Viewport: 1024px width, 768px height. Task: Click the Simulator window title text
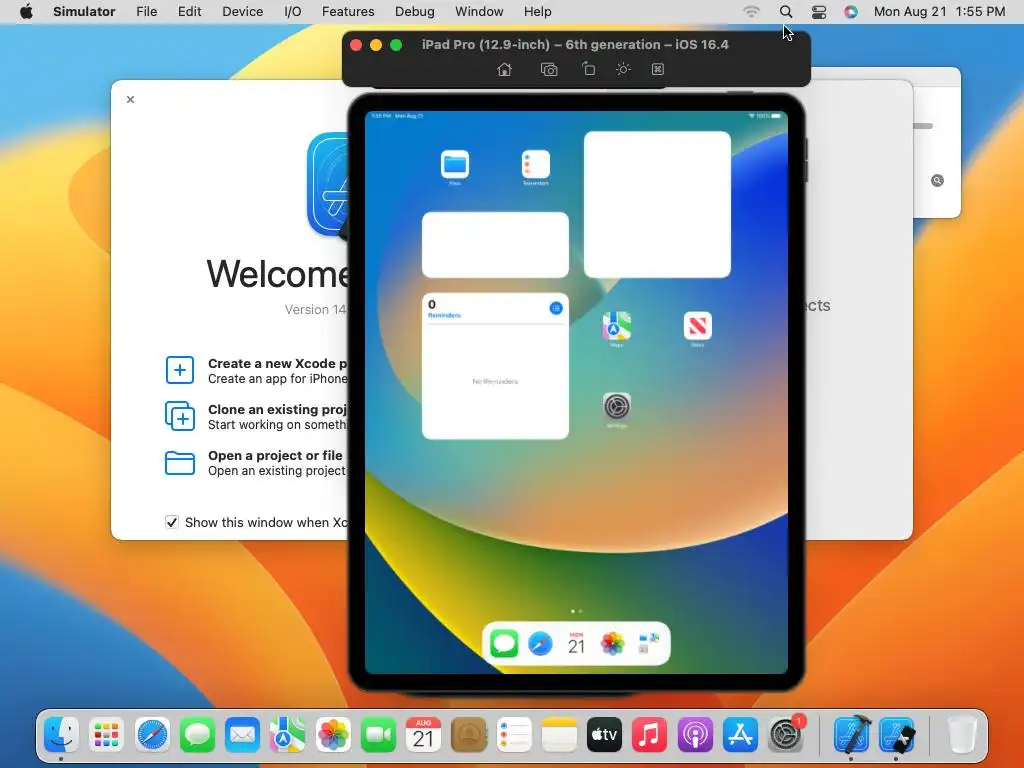(x=575, y=44)
